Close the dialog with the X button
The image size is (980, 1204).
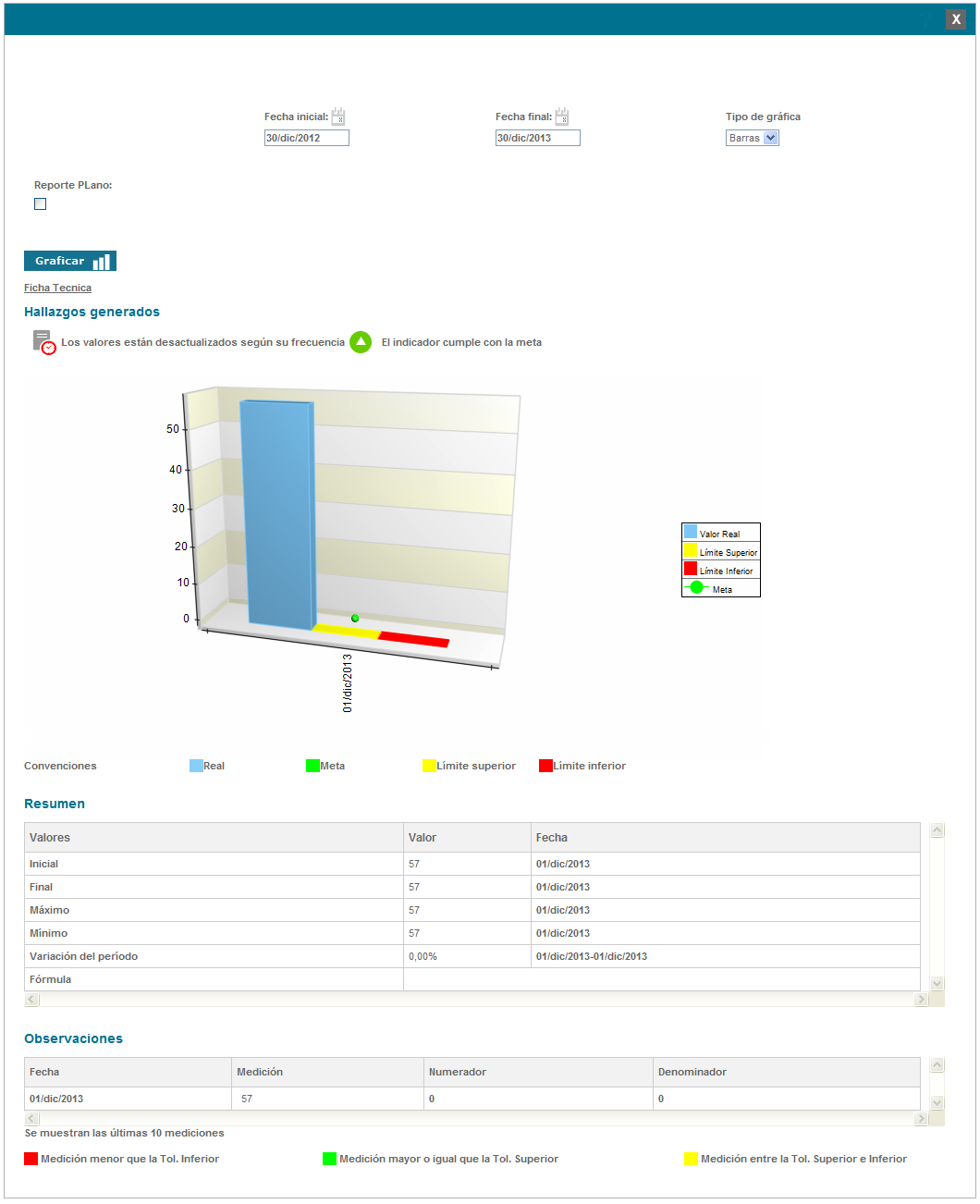click(x=956, y=19)
